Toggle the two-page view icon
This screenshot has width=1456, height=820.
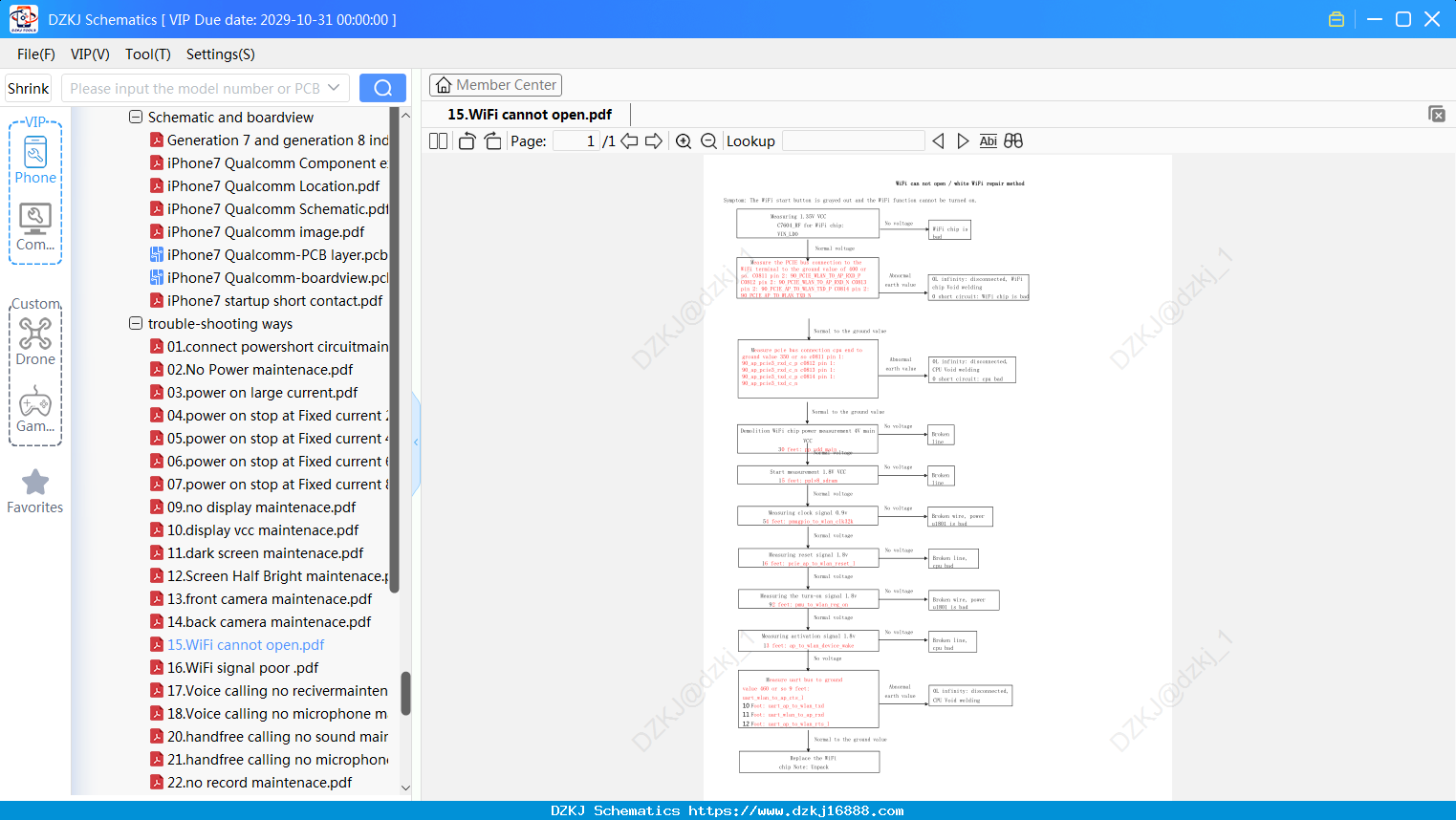[438, 141]
